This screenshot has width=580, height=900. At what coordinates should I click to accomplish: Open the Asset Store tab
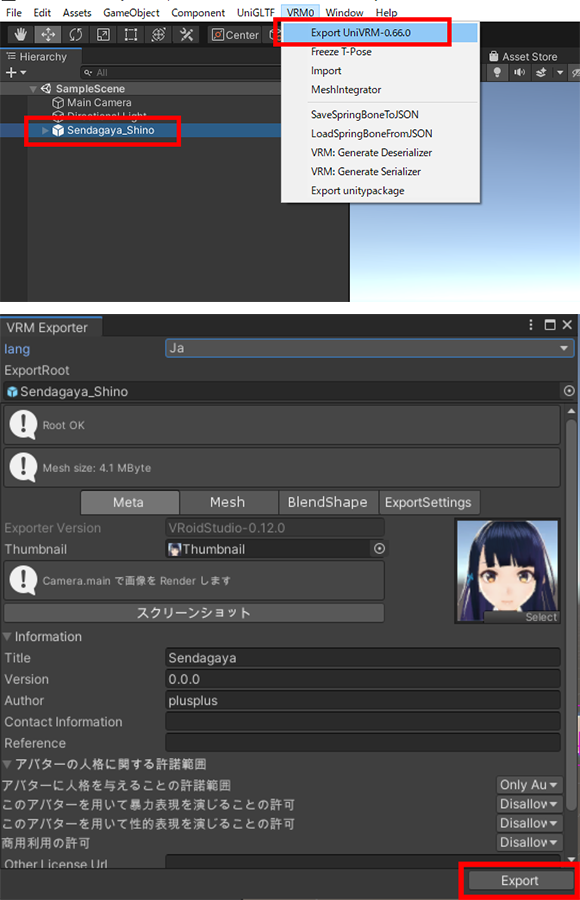523,57
